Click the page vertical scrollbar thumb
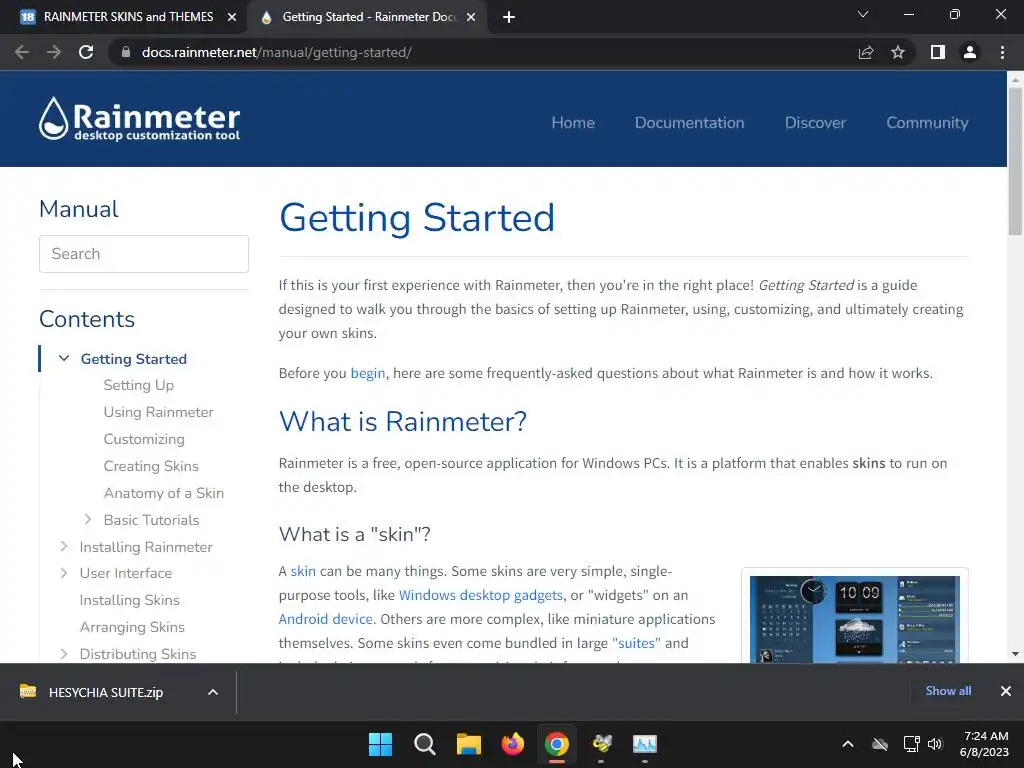1024x768 pixels. pyautogui.click(x=1015, y=161)
